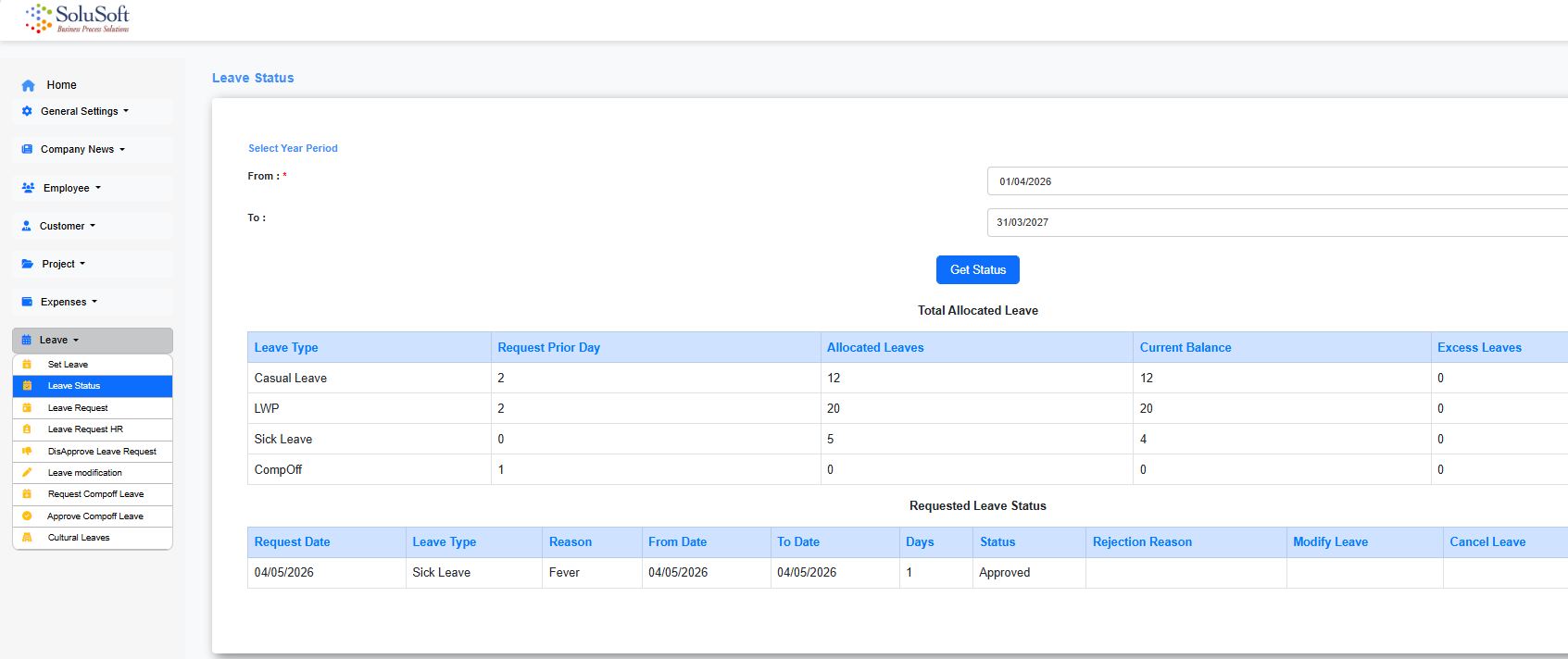Select Leave Status menu item
The image size is (1568, 659).
[93, 386]
